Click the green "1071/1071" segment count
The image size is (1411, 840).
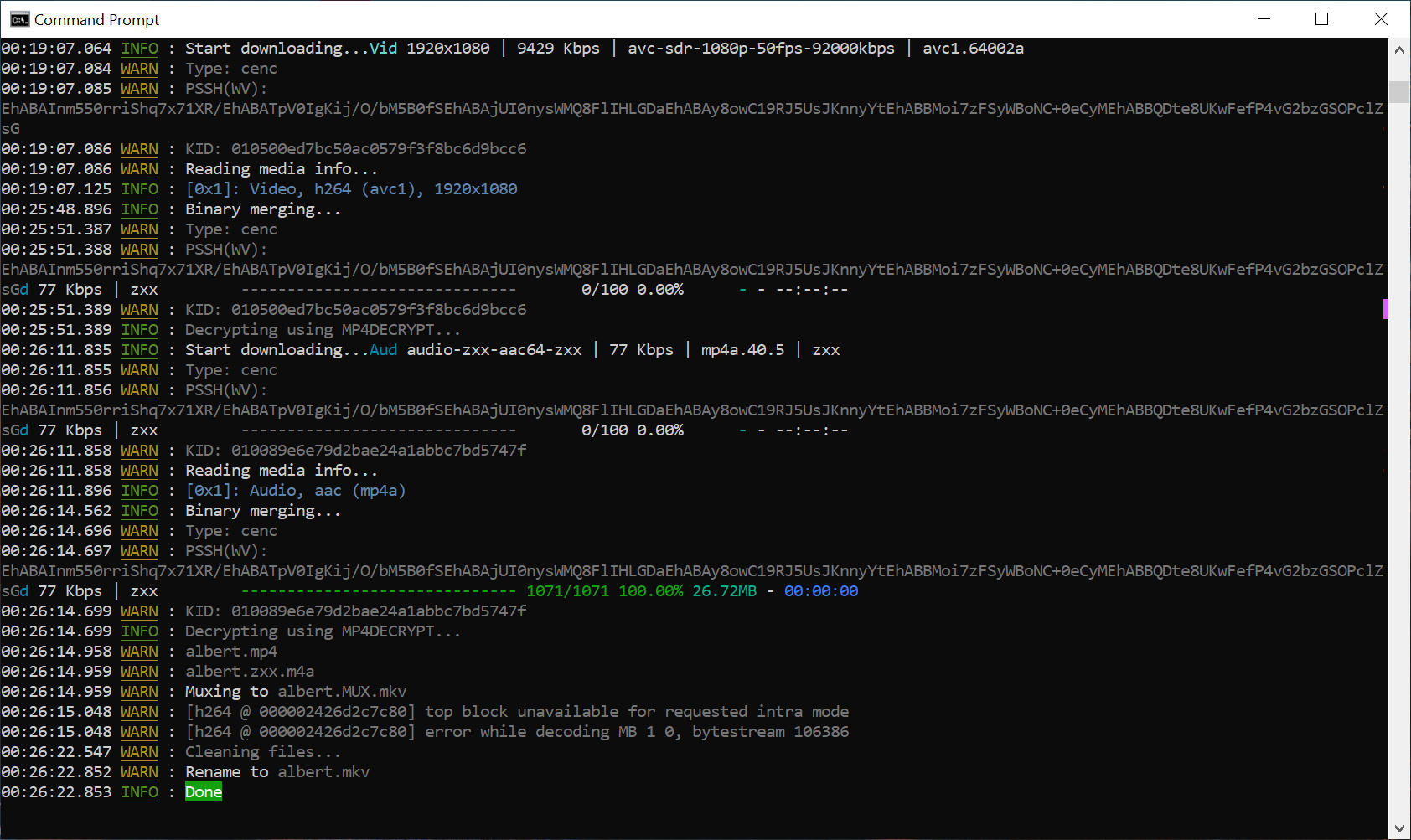pyautogui.click(x=567, y=591)
